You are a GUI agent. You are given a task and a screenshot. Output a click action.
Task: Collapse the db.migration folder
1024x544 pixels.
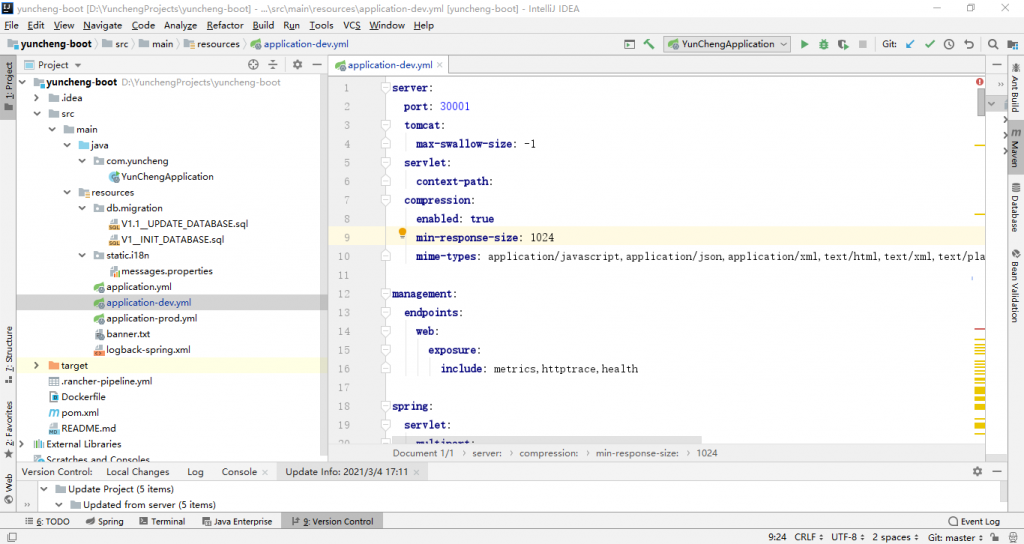(x=82, y=208)
